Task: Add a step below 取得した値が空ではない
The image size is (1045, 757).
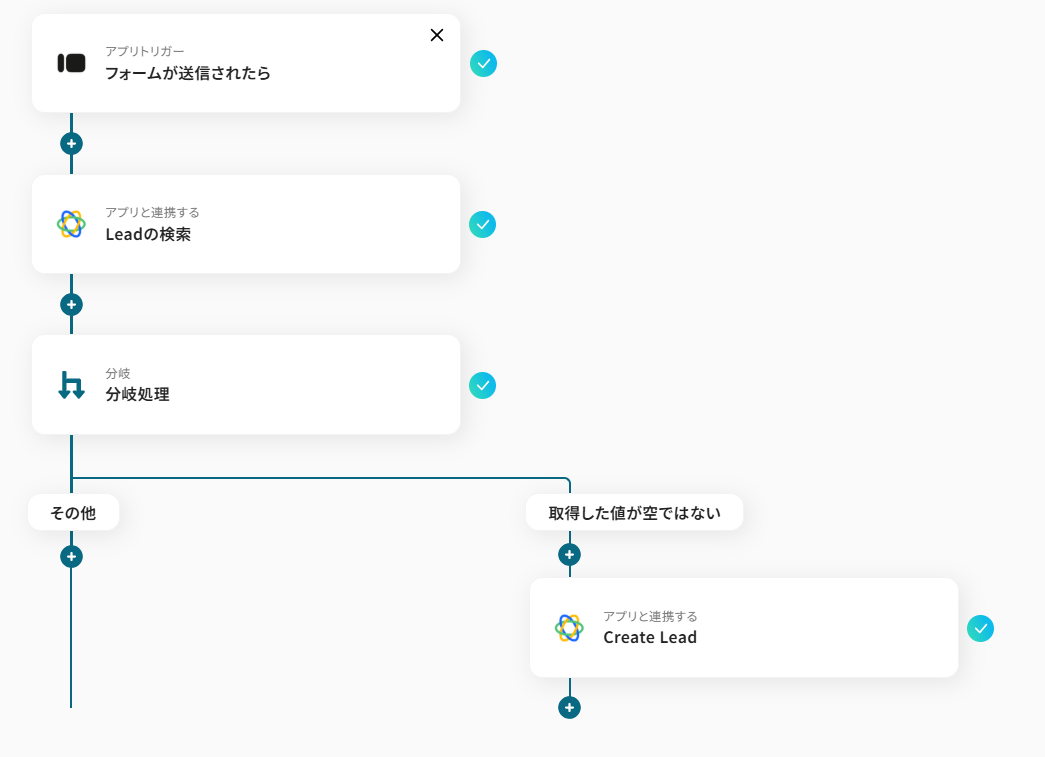Action: click(569, 554)
